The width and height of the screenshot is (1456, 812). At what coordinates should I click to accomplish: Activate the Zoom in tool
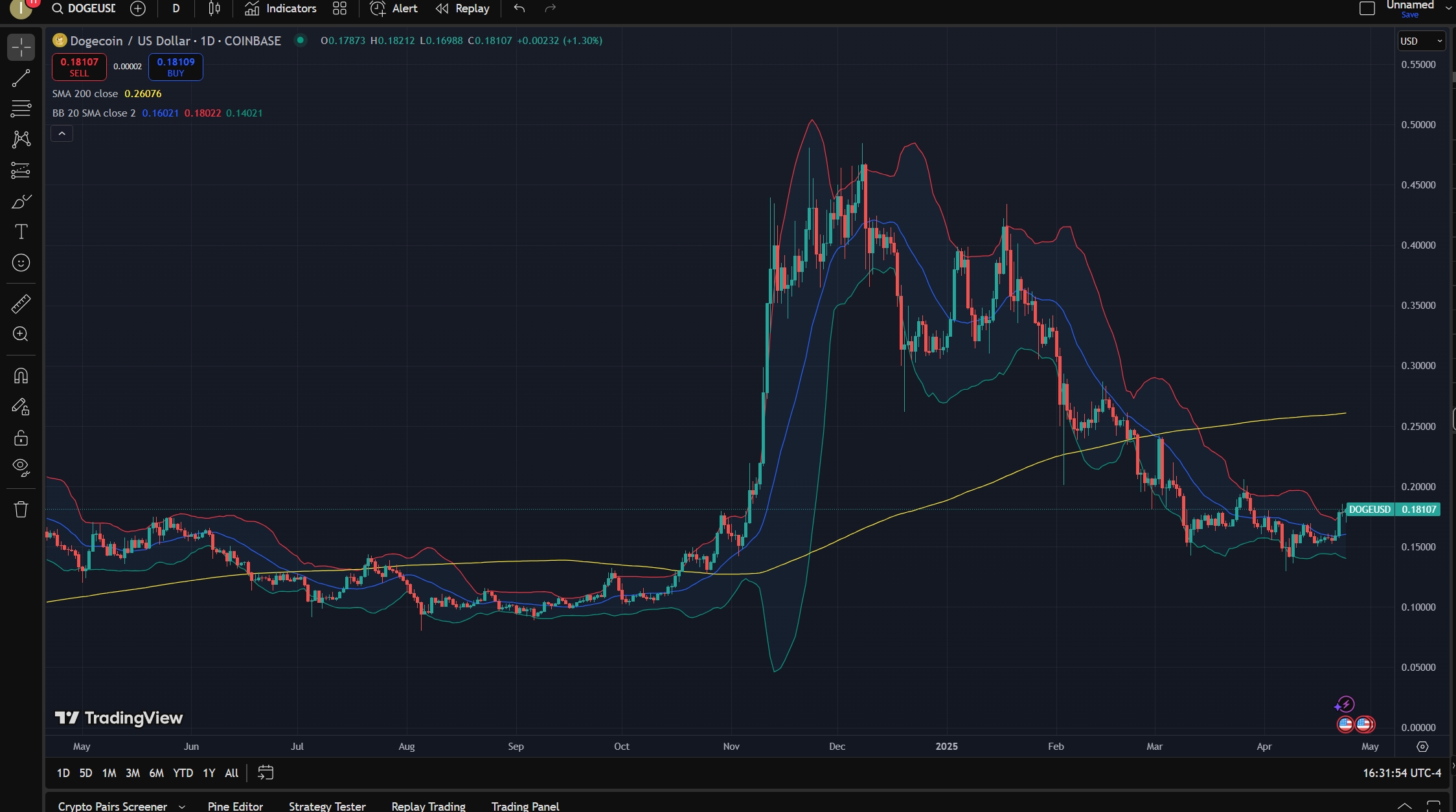(21, 334)
